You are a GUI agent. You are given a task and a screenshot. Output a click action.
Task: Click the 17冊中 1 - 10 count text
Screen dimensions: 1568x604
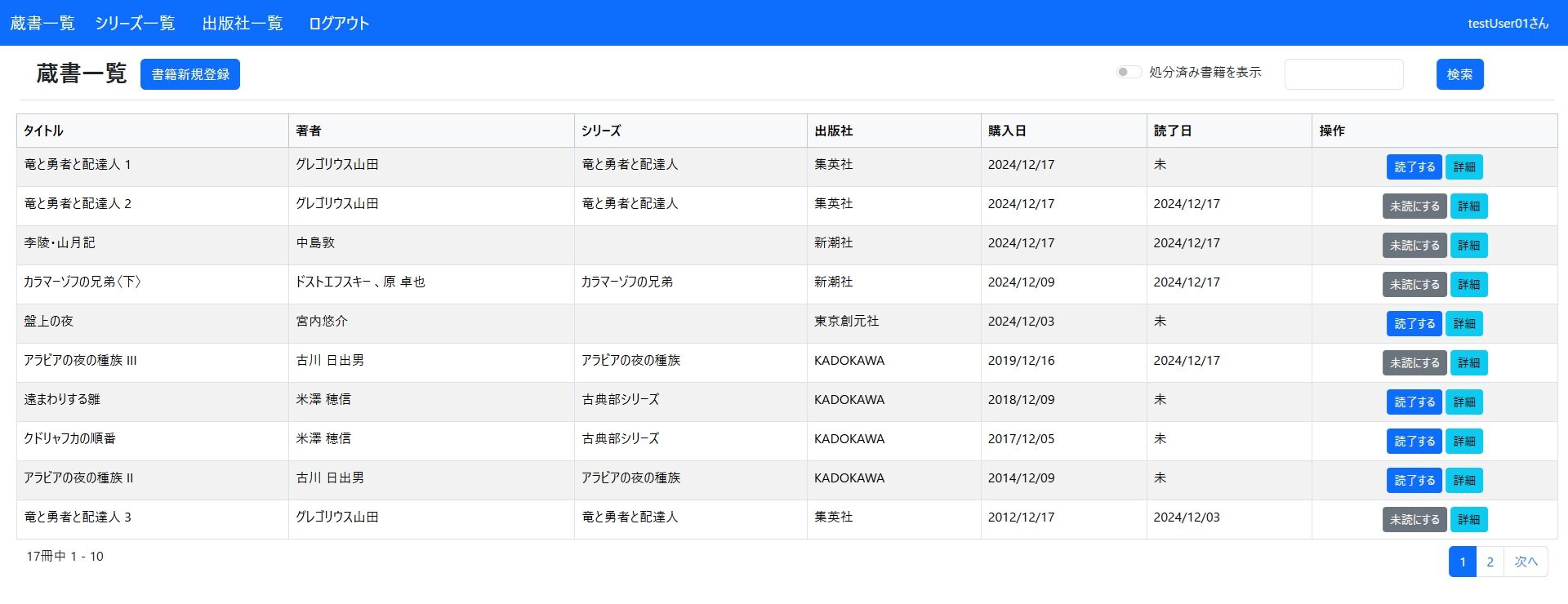(x=65, y=556)
